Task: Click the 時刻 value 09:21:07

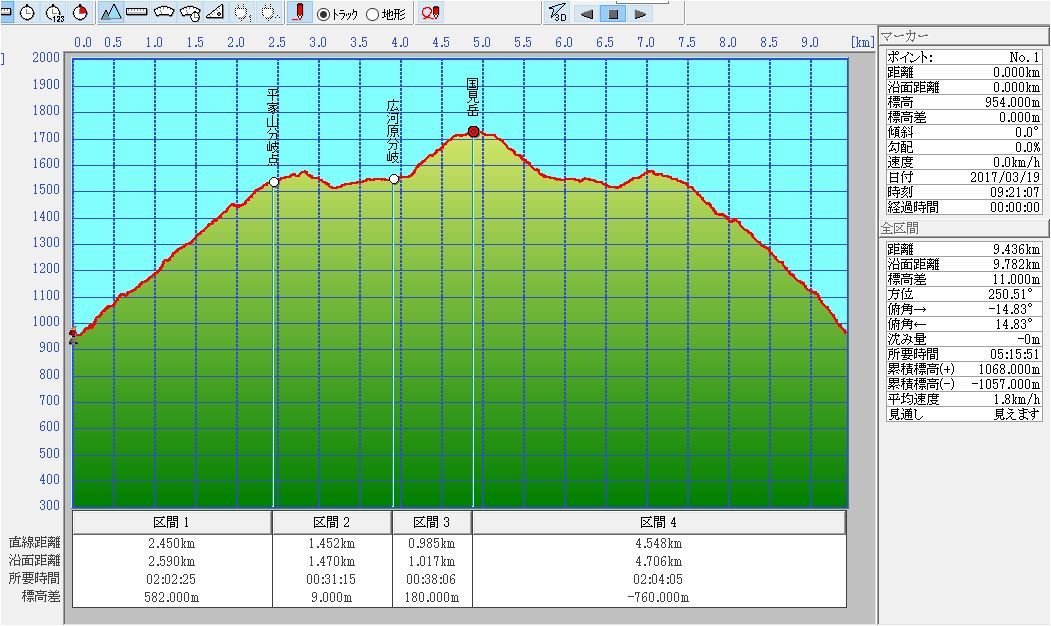Action: [x=1015, y=192]
